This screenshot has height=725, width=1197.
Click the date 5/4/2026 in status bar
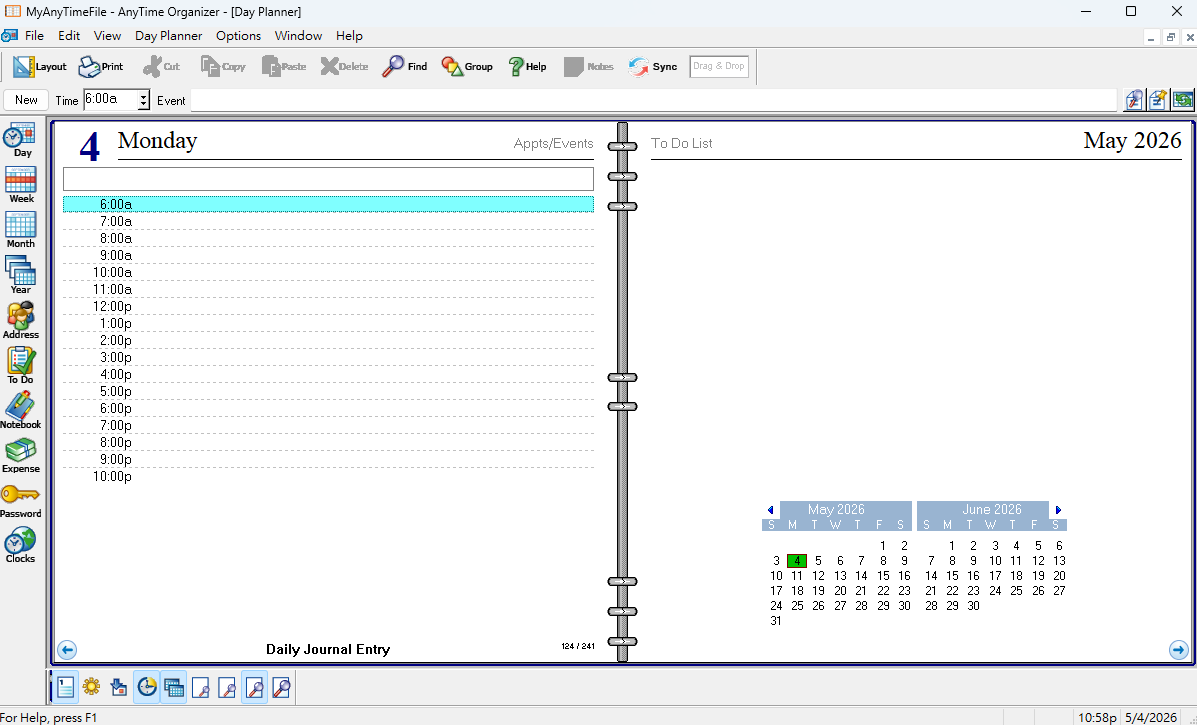point(1151,717)
